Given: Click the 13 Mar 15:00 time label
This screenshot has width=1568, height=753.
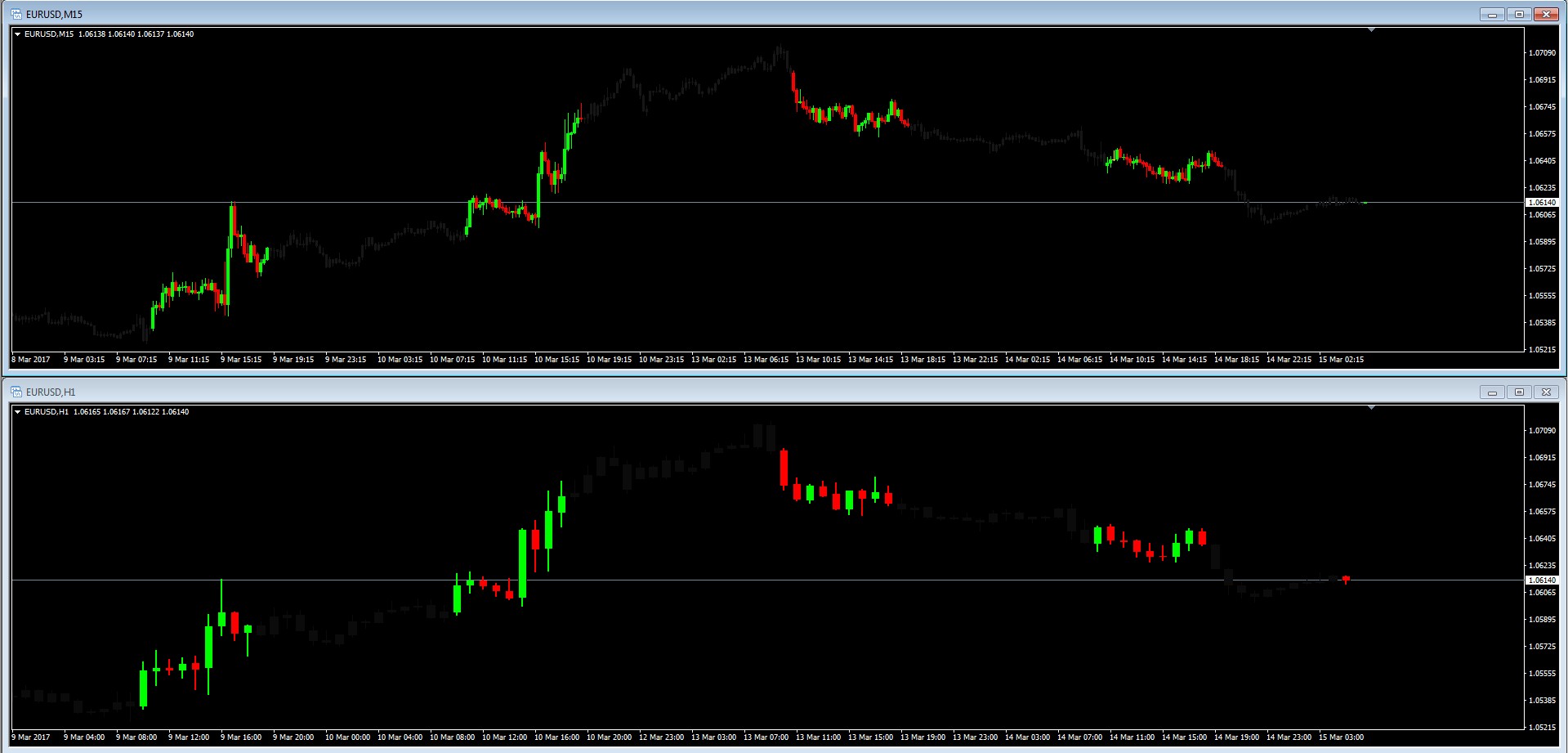Looking at the screenshot, I should 870,737.
